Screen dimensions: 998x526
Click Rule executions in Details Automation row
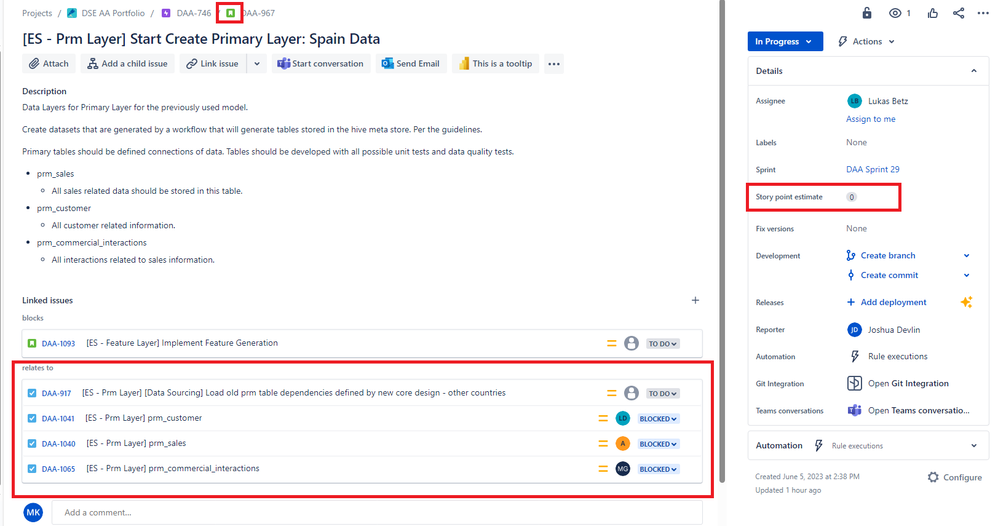click(897, 357)
